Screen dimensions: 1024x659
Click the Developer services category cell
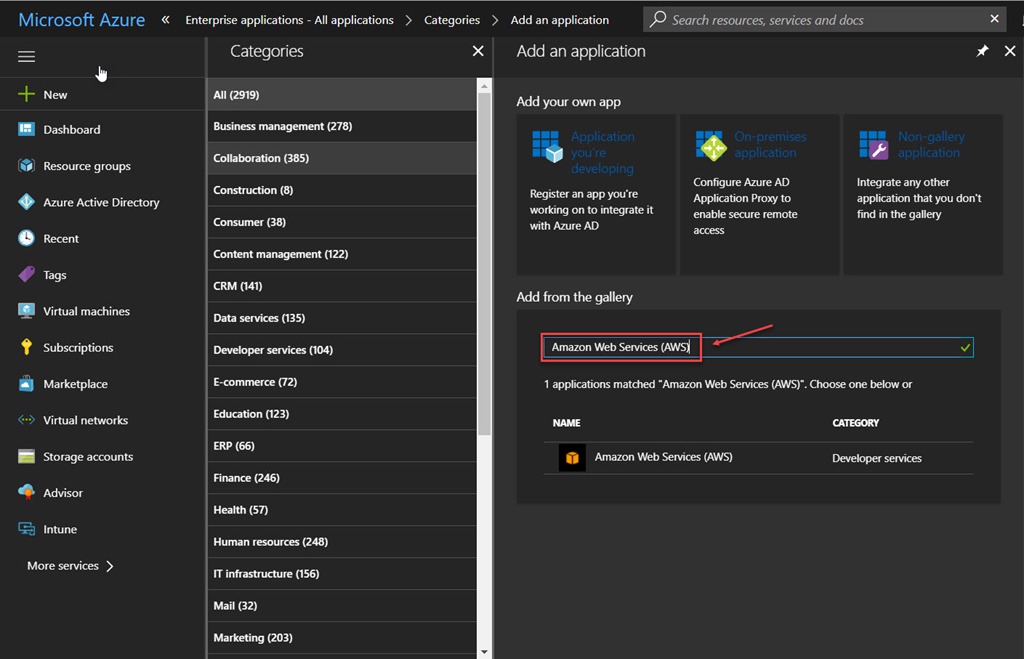(x=876, y=458)
